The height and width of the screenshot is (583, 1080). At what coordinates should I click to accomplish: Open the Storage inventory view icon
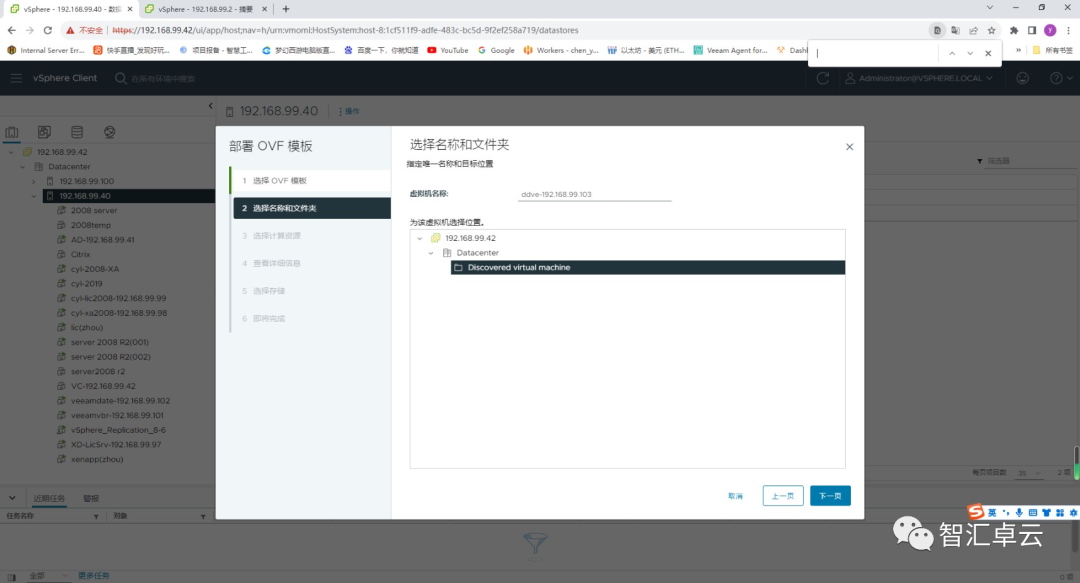(x=77, y=132)
